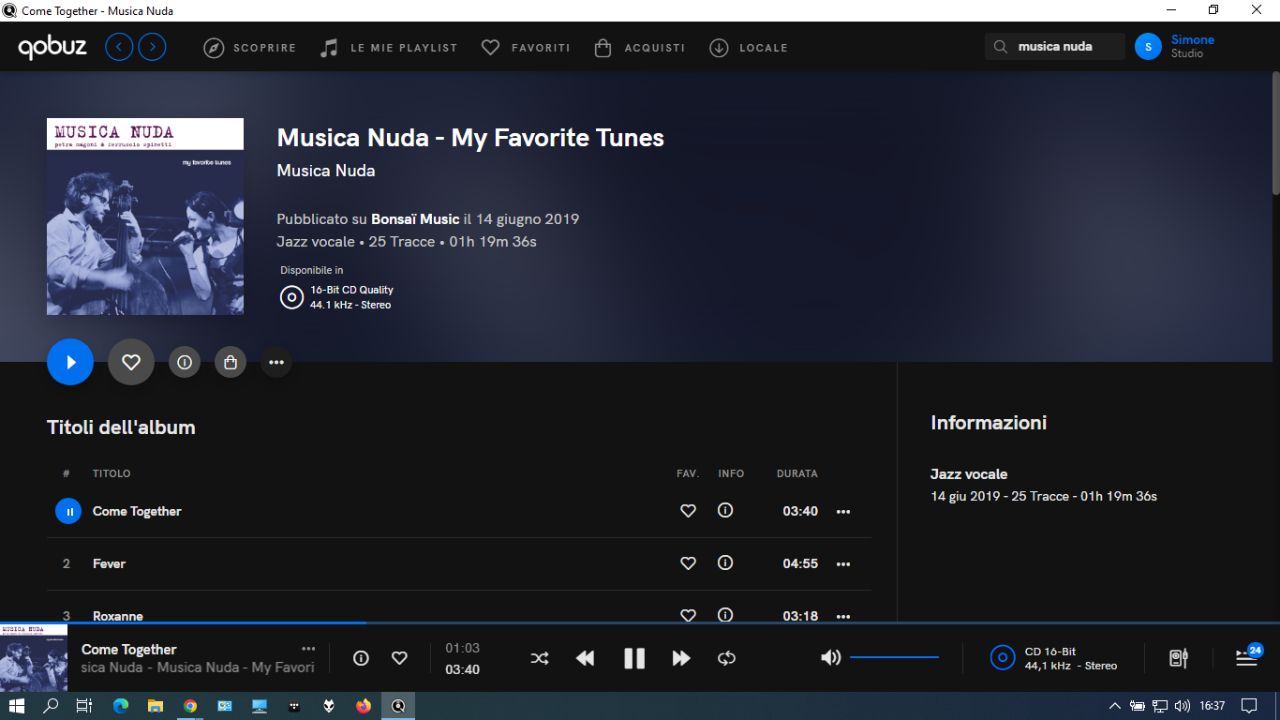This screenshot has width=1280, height=720.
Task: Open Le Mie Playlist
Action: pyautogui.click(x=388, y=47)
